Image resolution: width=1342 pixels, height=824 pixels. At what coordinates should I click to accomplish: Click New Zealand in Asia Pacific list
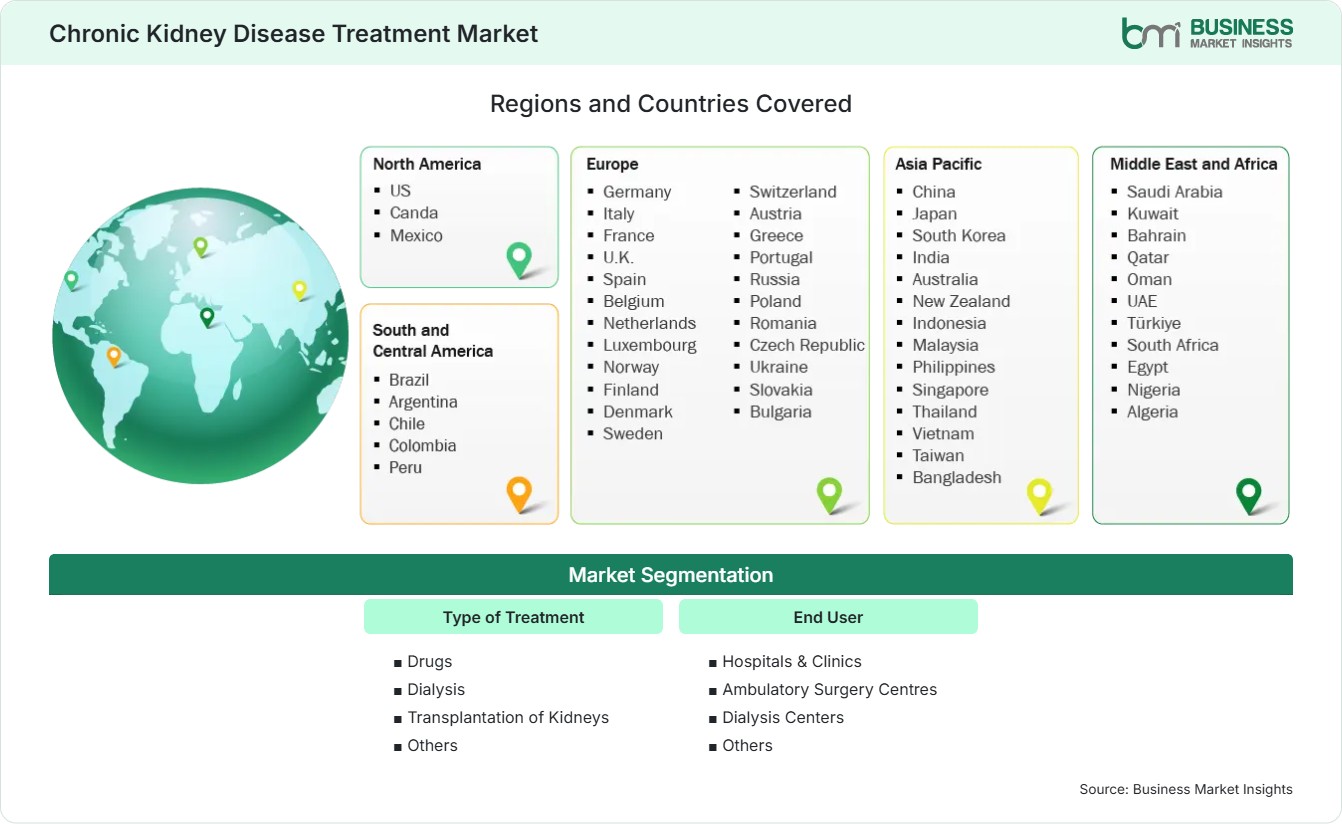pyautogui.click(x=961, y=302)
